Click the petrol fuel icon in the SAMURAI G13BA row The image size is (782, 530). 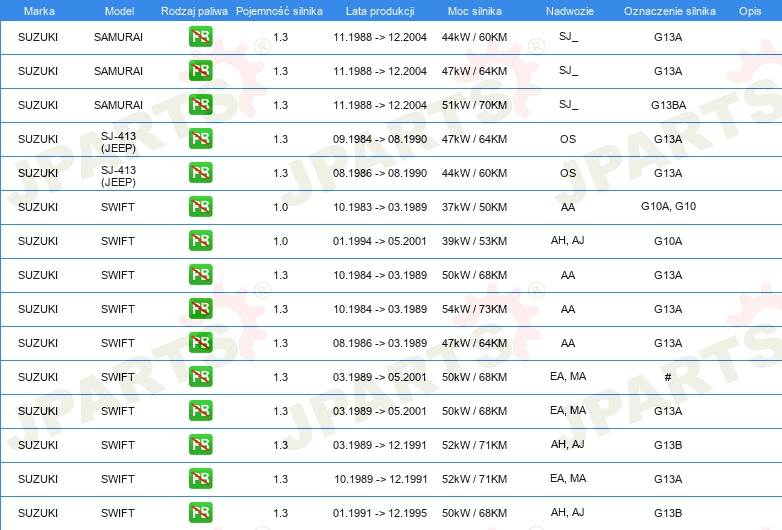pos(200,104)
